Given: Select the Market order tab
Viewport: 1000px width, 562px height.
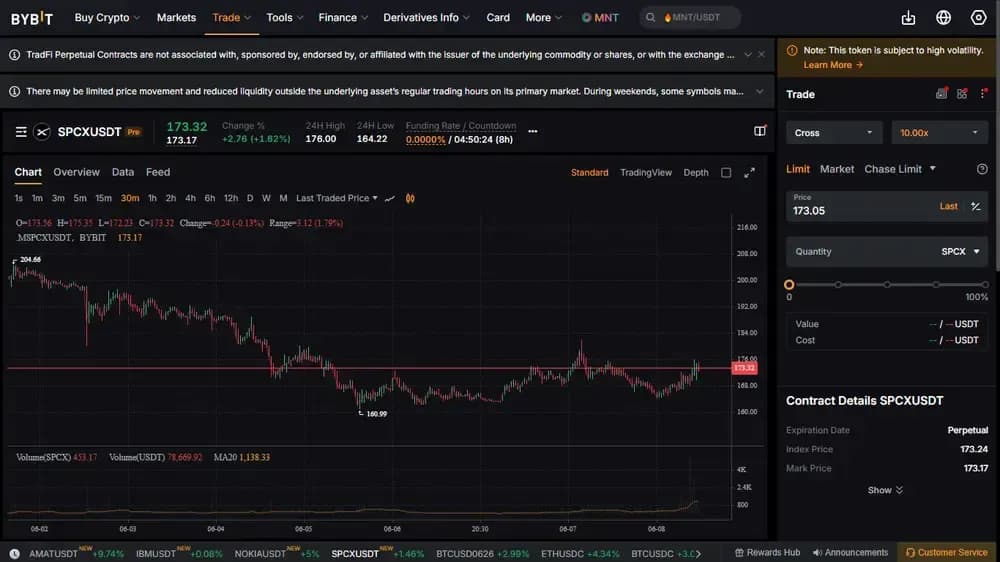Looking at the screenshot, I should coord(837,169).
